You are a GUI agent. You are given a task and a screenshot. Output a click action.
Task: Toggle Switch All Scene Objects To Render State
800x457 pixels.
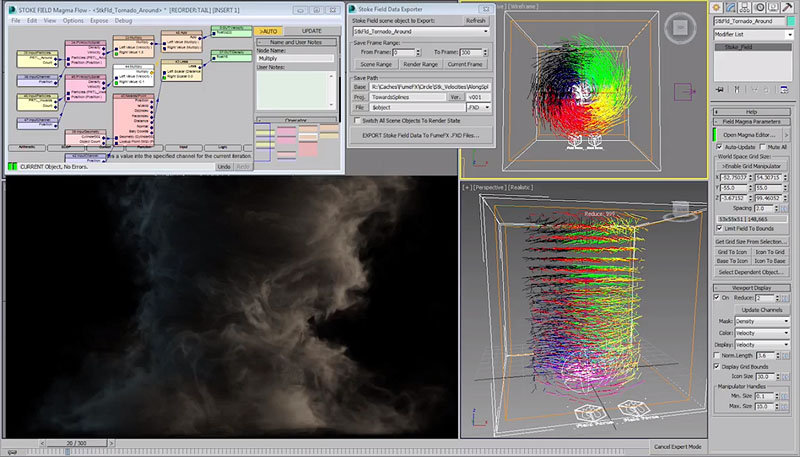356,120
